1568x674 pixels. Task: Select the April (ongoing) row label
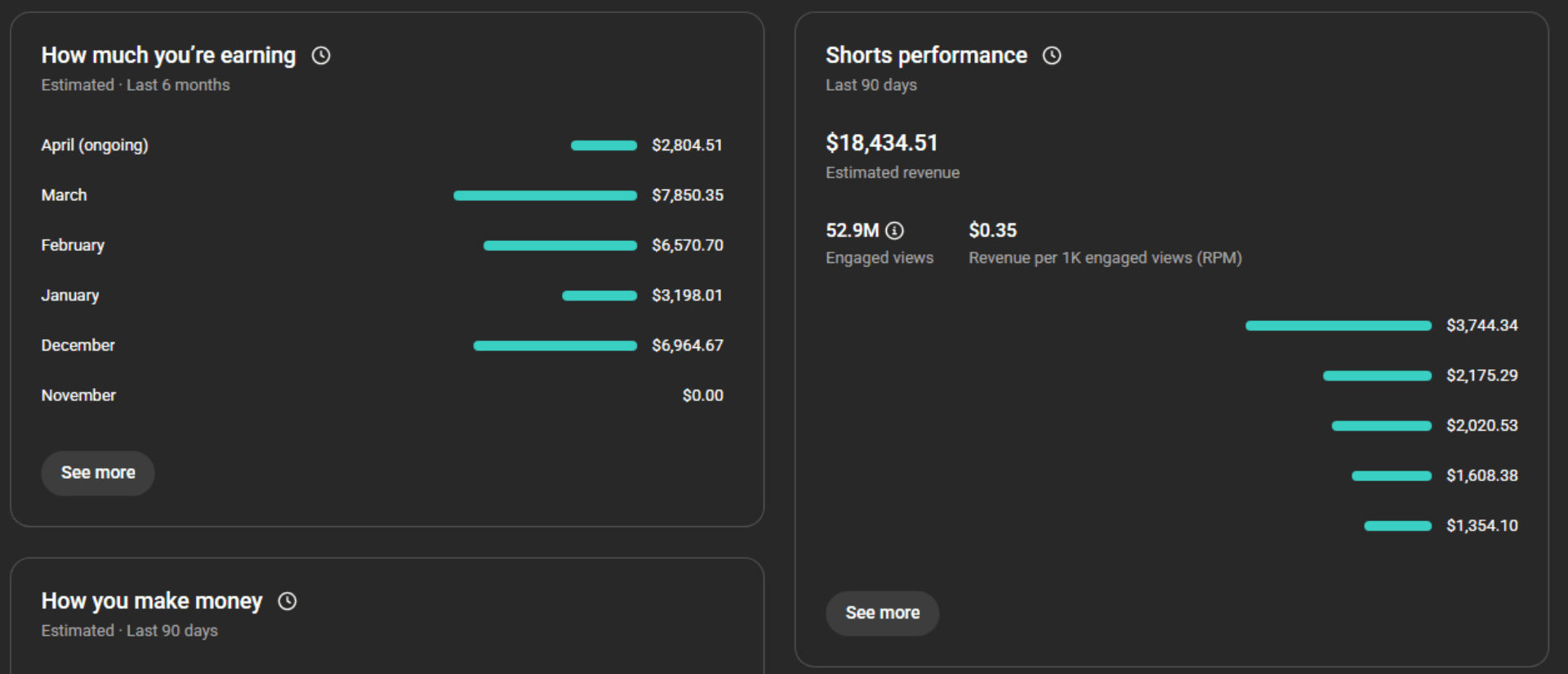[x=95, y=145]
